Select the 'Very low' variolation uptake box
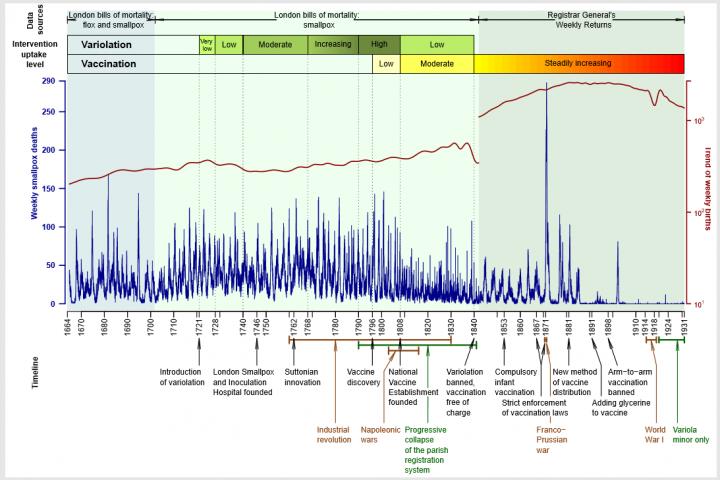The image size is (720, 480). [206, 45]
